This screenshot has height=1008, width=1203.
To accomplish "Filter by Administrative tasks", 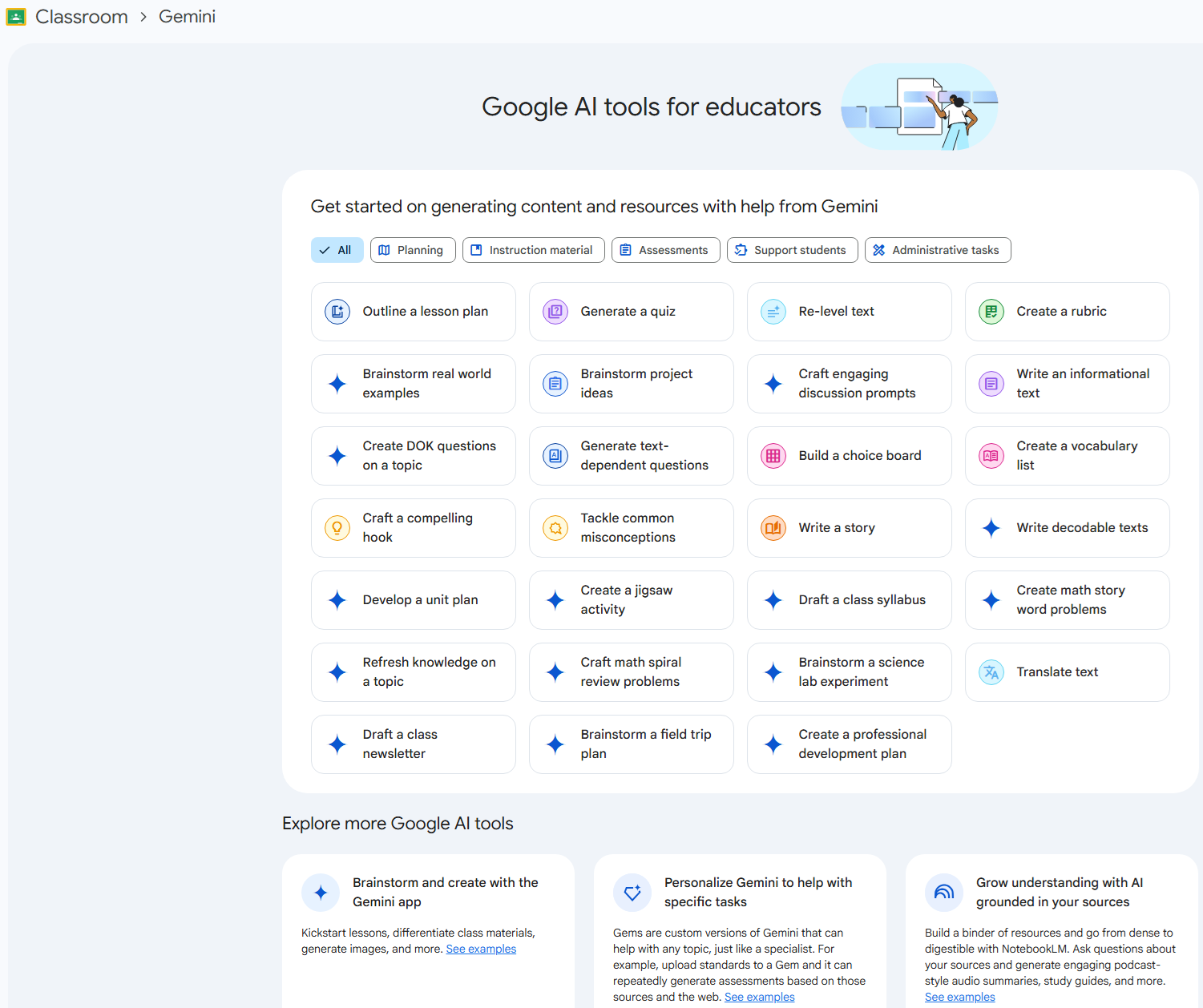I will (x=937, y=250).
